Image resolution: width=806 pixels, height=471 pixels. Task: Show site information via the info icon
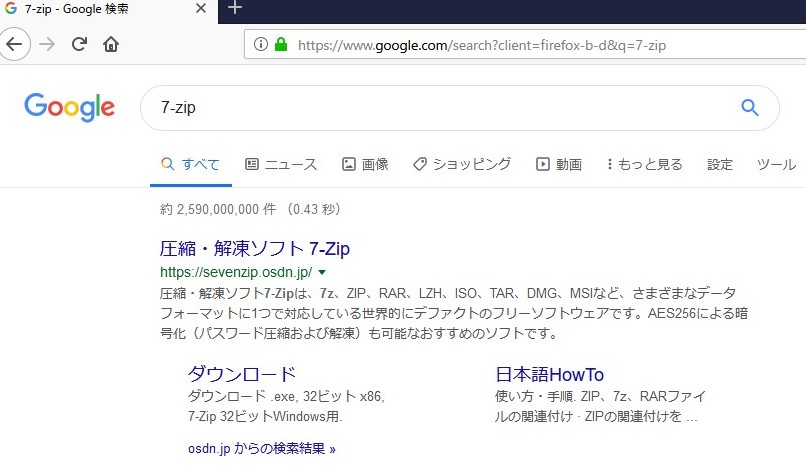pyautogui.click(x=261, y=44)
